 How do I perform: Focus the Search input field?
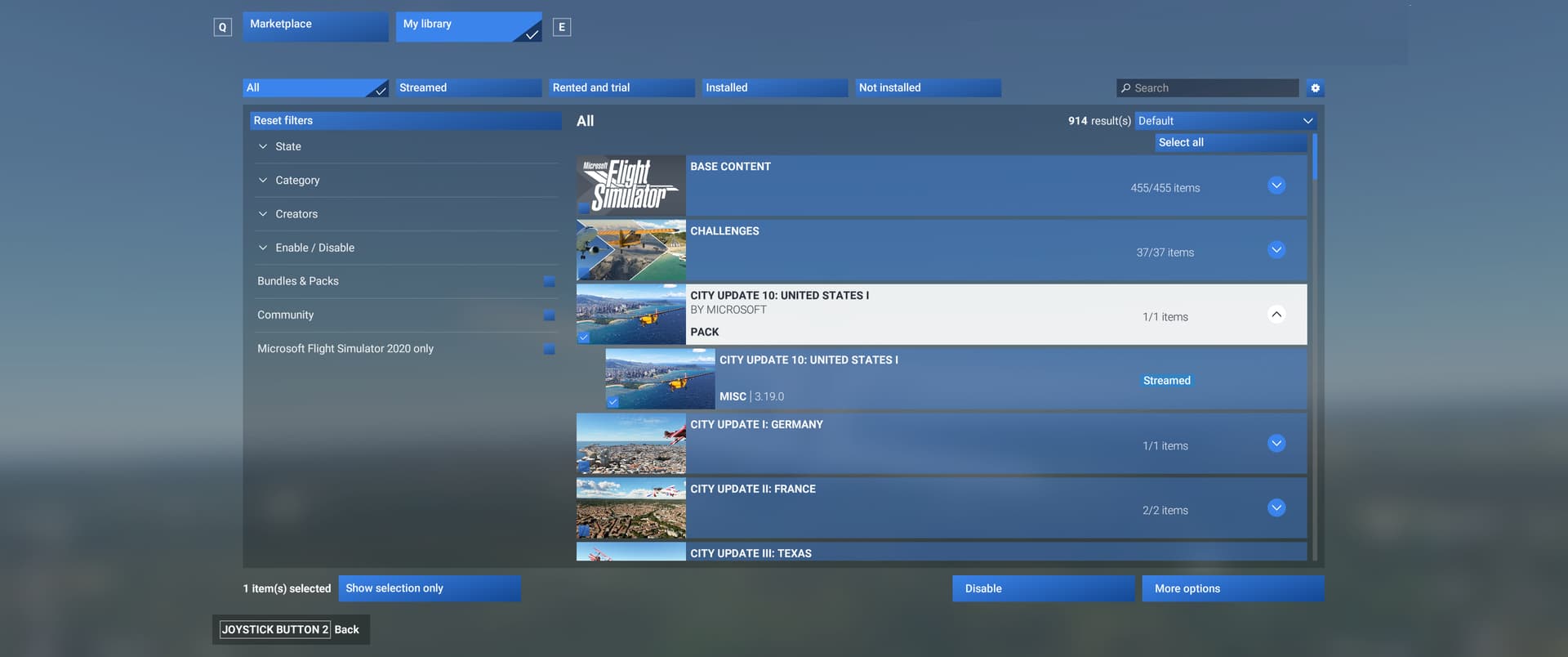click(x=1208, y=88)
